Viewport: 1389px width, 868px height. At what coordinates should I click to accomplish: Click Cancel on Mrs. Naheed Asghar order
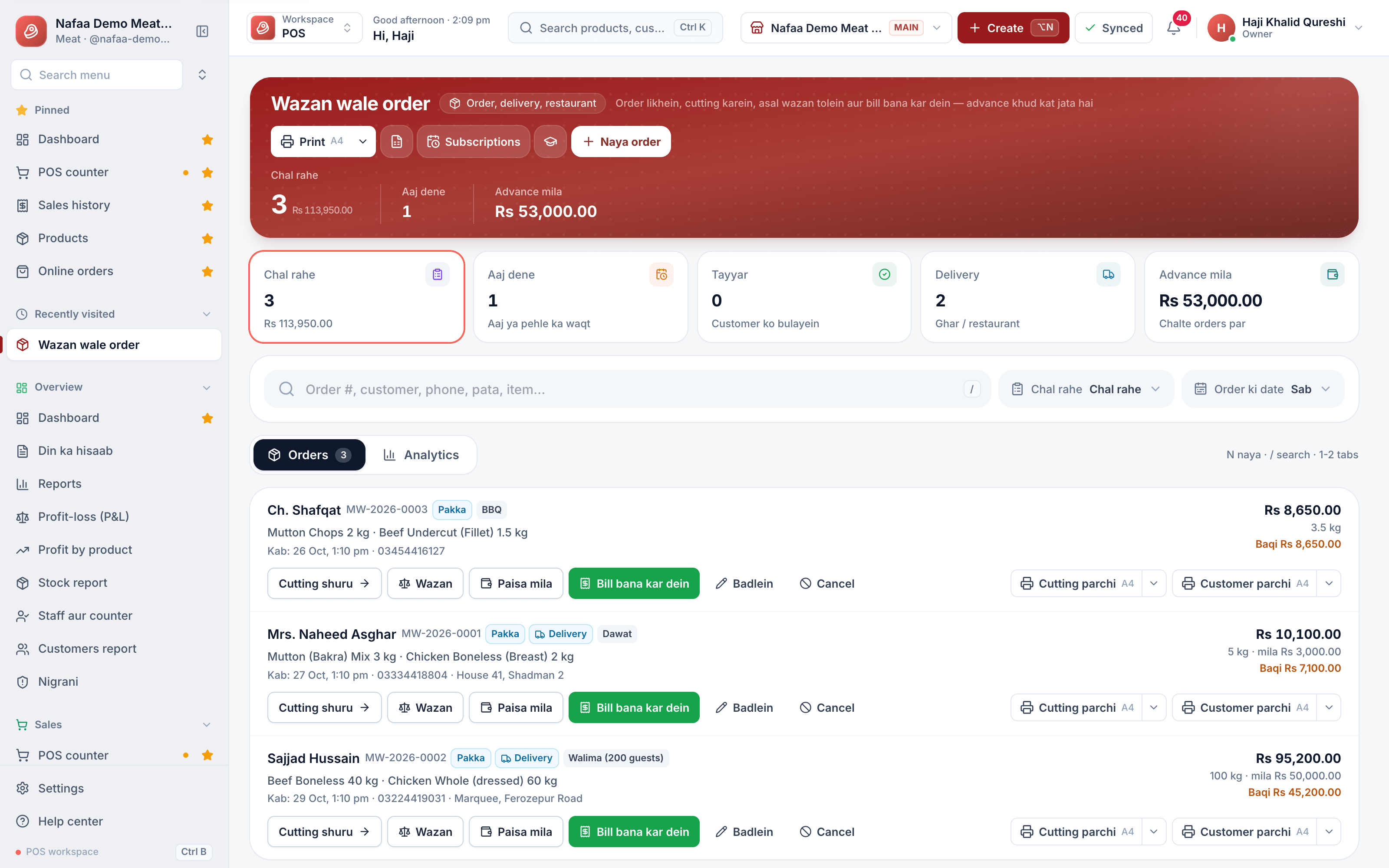coord(826,707)
